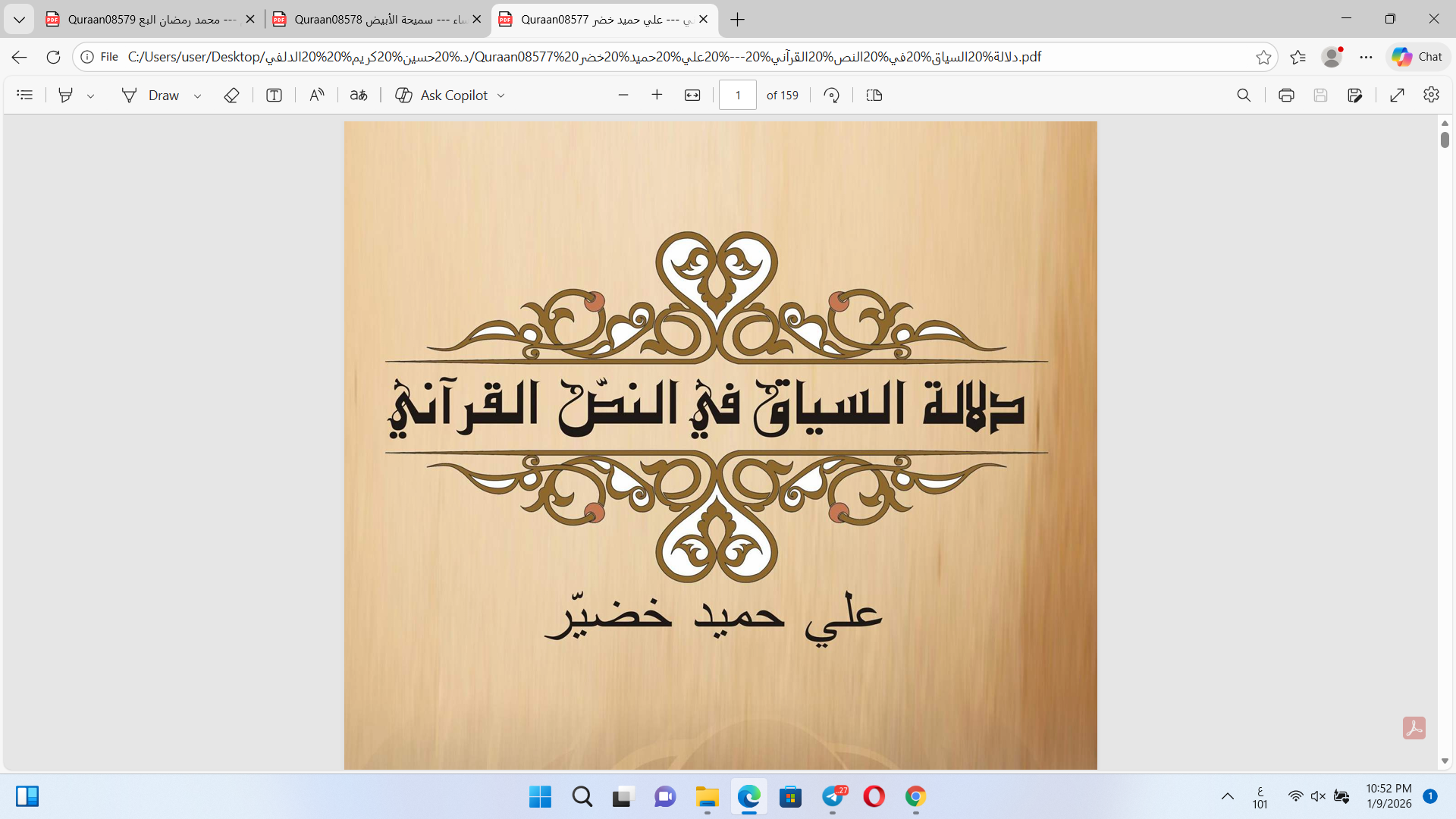Screen dimensions: 1456x819
Task: Enter full screen mode
Action: click(x=1397, y=95)
